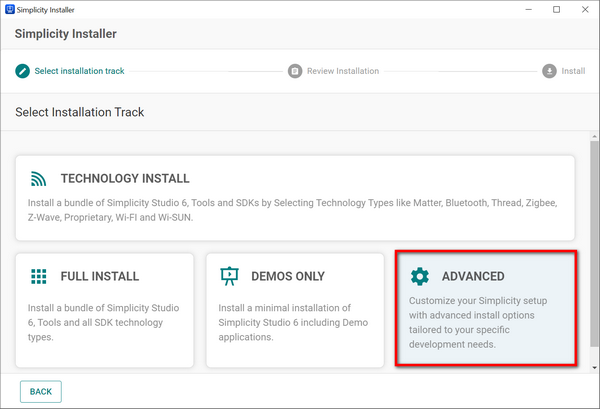Click the grid icon on Full Install
Viewport: 600px width, 409px height.
point(39,276)
